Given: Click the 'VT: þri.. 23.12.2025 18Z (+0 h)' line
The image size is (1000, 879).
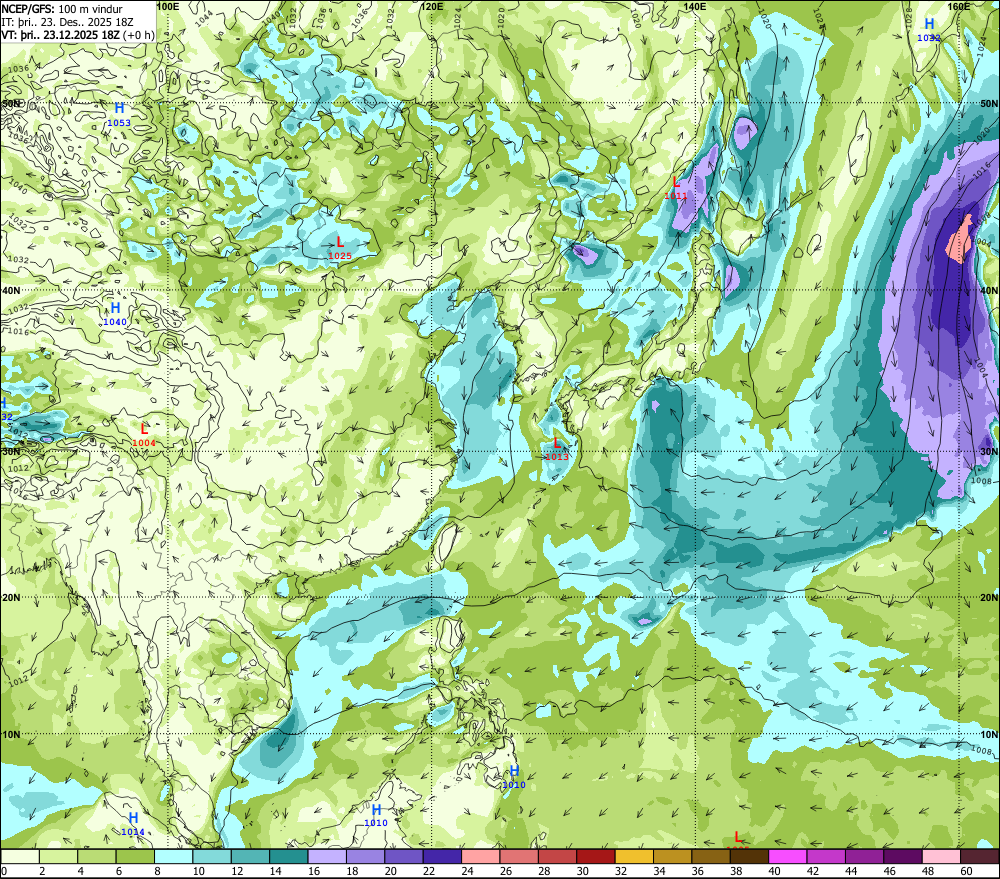Looking at the screenshot, I should (x=78, y=34).
